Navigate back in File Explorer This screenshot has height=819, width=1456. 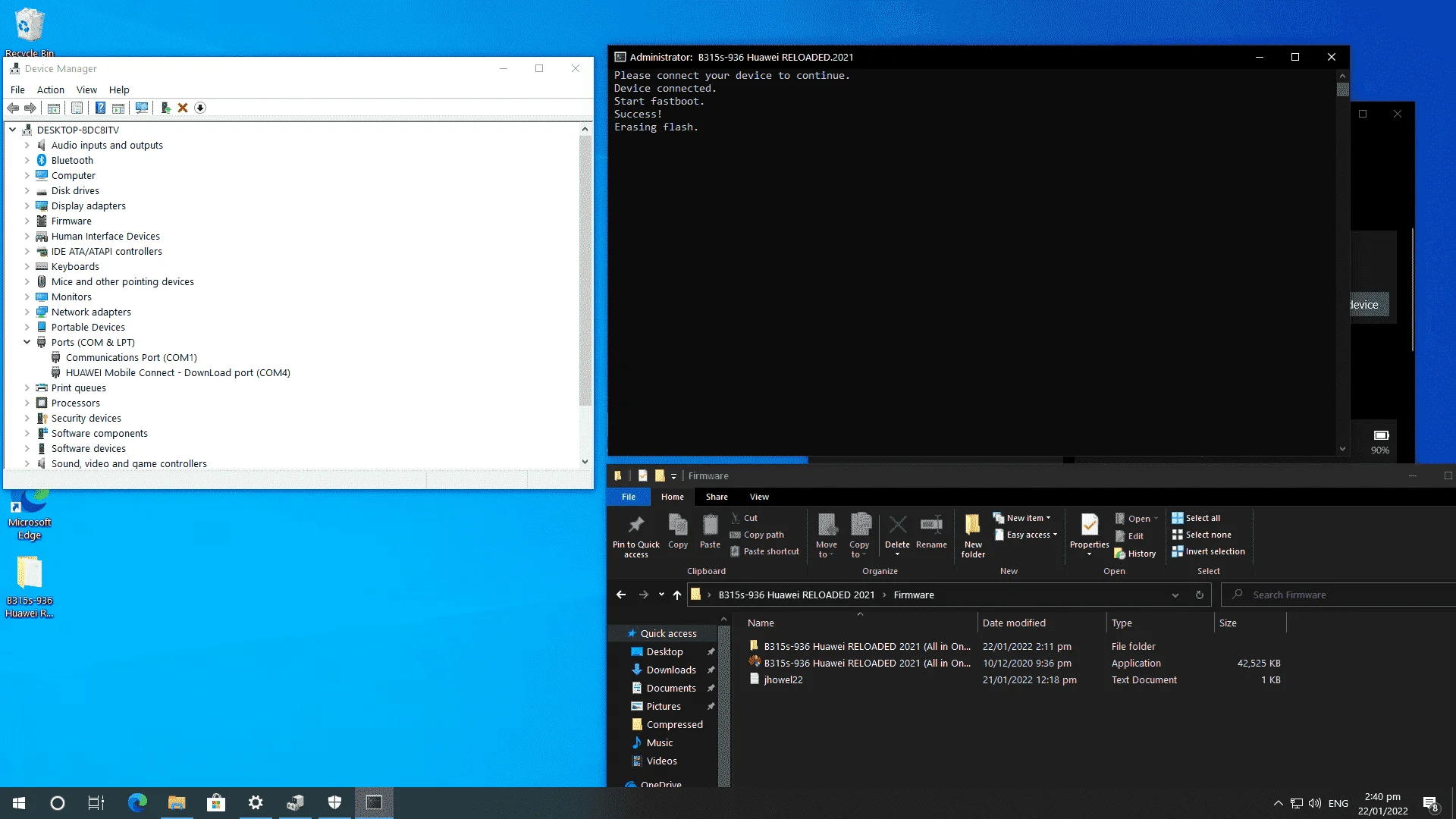[x=621, y=595]
